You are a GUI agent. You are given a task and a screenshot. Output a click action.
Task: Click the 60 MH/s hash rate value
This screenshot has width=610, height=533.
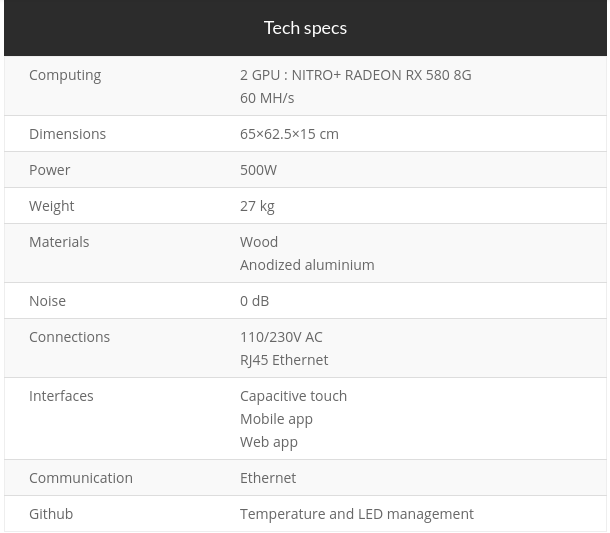pos(267,98)
